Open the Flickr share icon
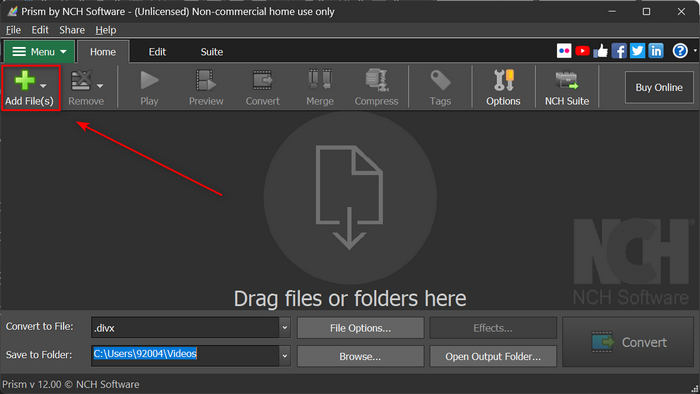The height and width of the screenshot is (394, 700). click(564, 51)
